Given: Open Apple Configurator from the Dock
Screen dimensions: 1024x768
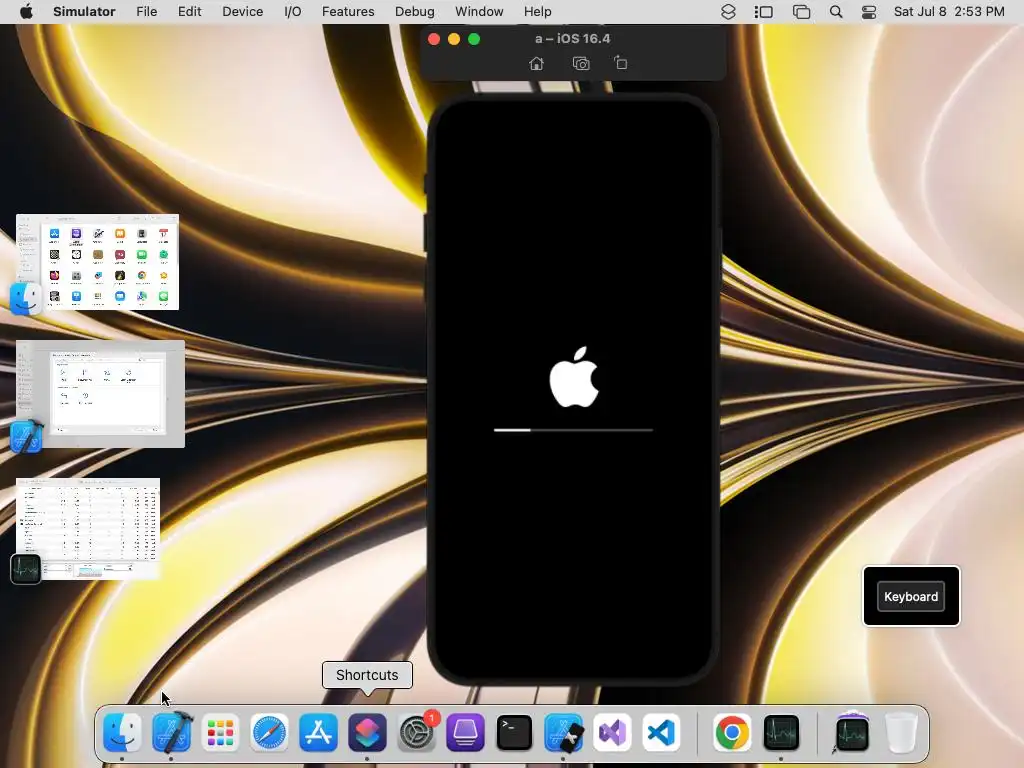Looking at the screenshot, I should [x=465, y=732].
